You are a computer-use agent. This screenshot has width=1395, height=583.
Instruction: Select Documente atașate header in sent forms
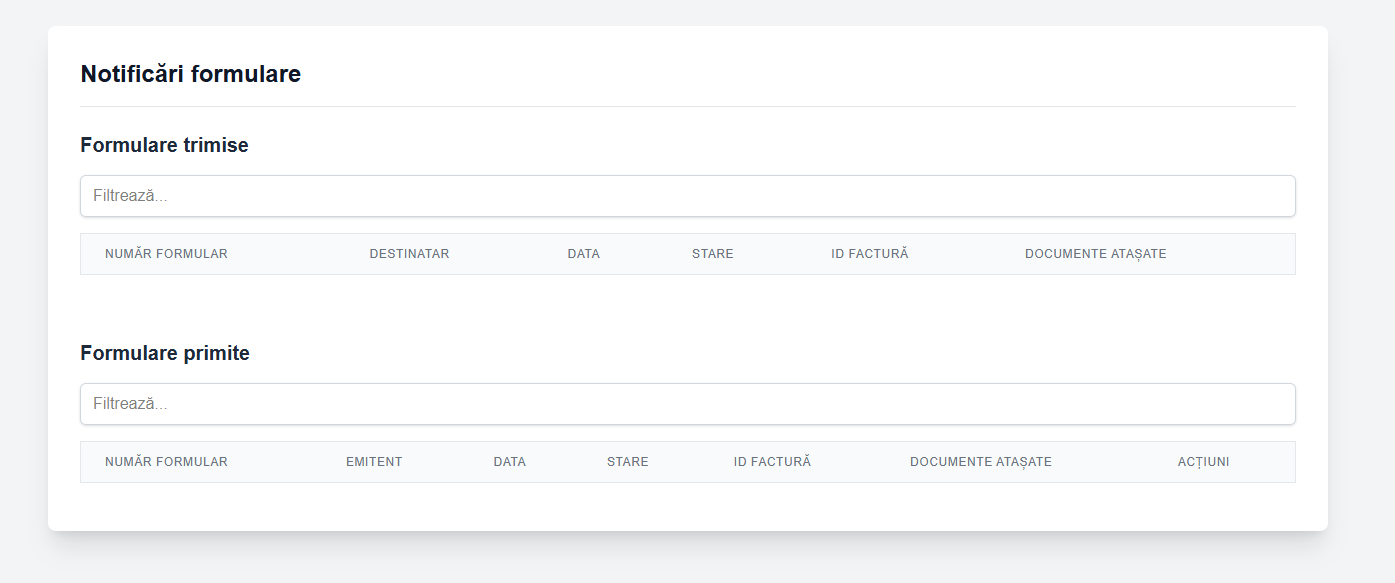point(1095,254)
